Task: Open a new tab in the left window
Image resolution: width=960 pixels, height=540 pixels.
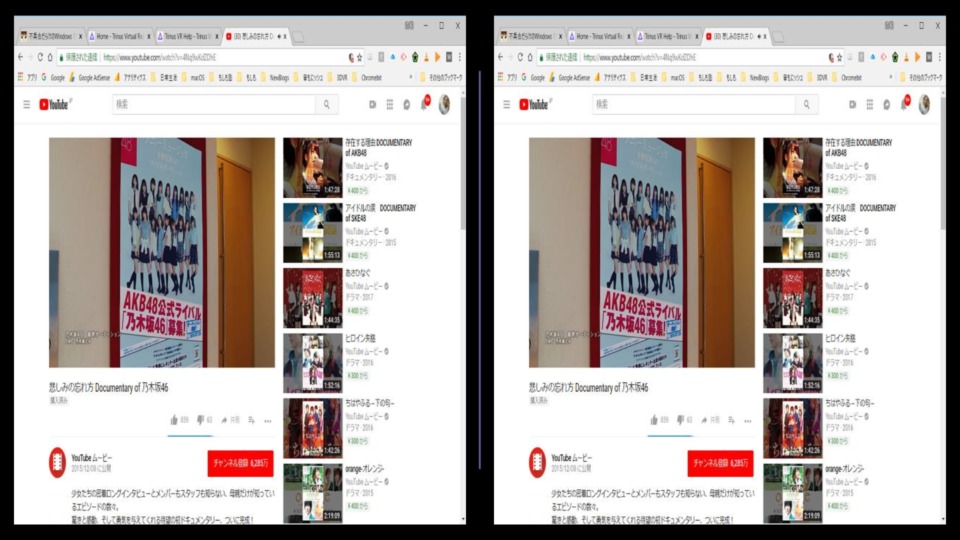Action: (x=298, y=37)
